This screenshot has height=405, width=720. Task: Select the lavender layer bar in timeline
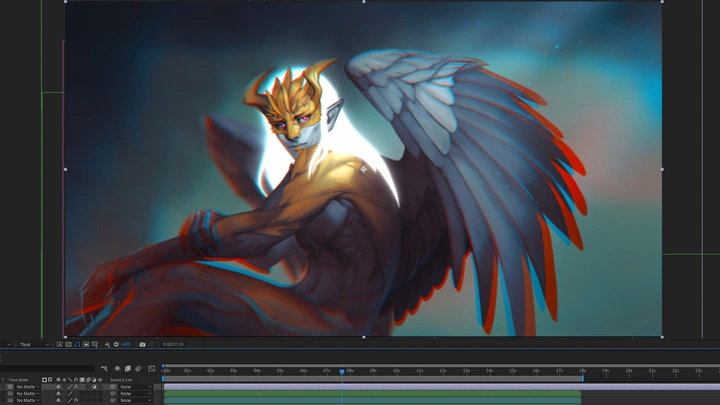[x=442, y=387]
